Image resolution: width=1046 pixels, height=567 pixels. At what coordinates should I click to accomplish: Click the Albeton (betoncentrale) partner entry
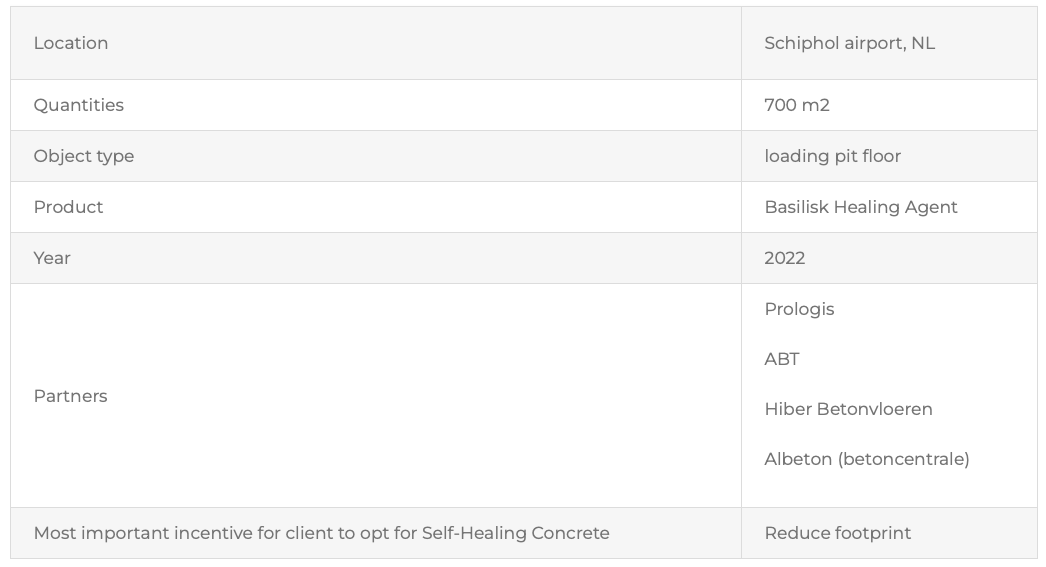[867, 459]
